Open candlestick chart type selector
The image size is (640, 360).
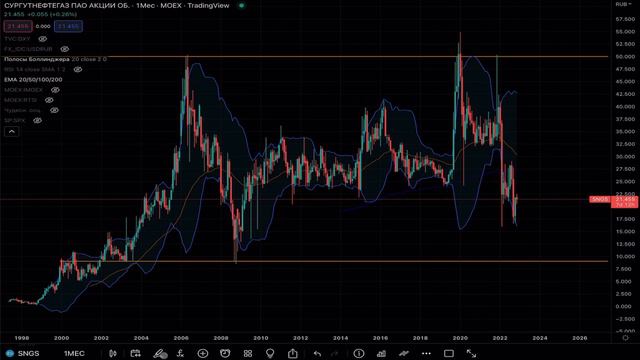click(x=113, y=353)
